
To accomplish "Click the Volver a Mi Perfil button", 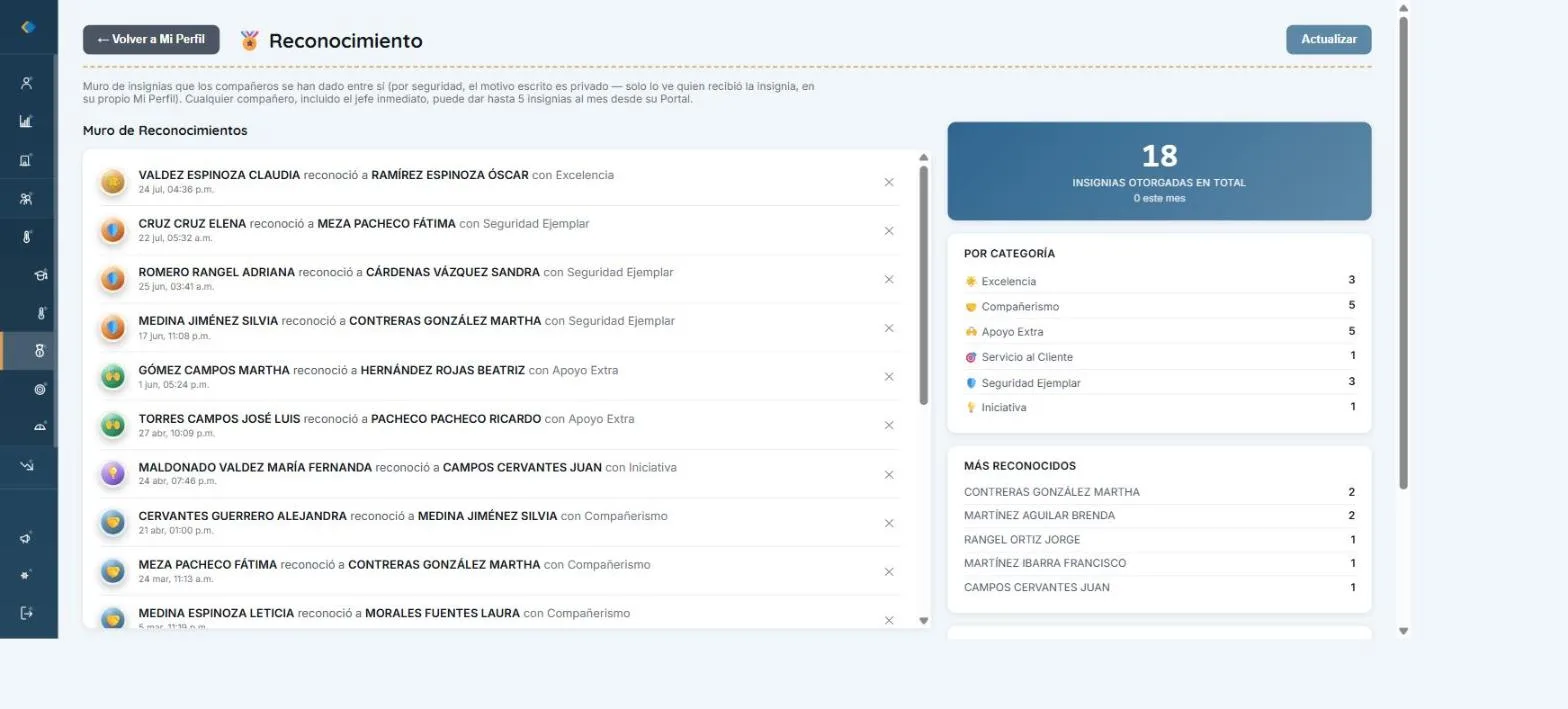I will coord(151,39).
